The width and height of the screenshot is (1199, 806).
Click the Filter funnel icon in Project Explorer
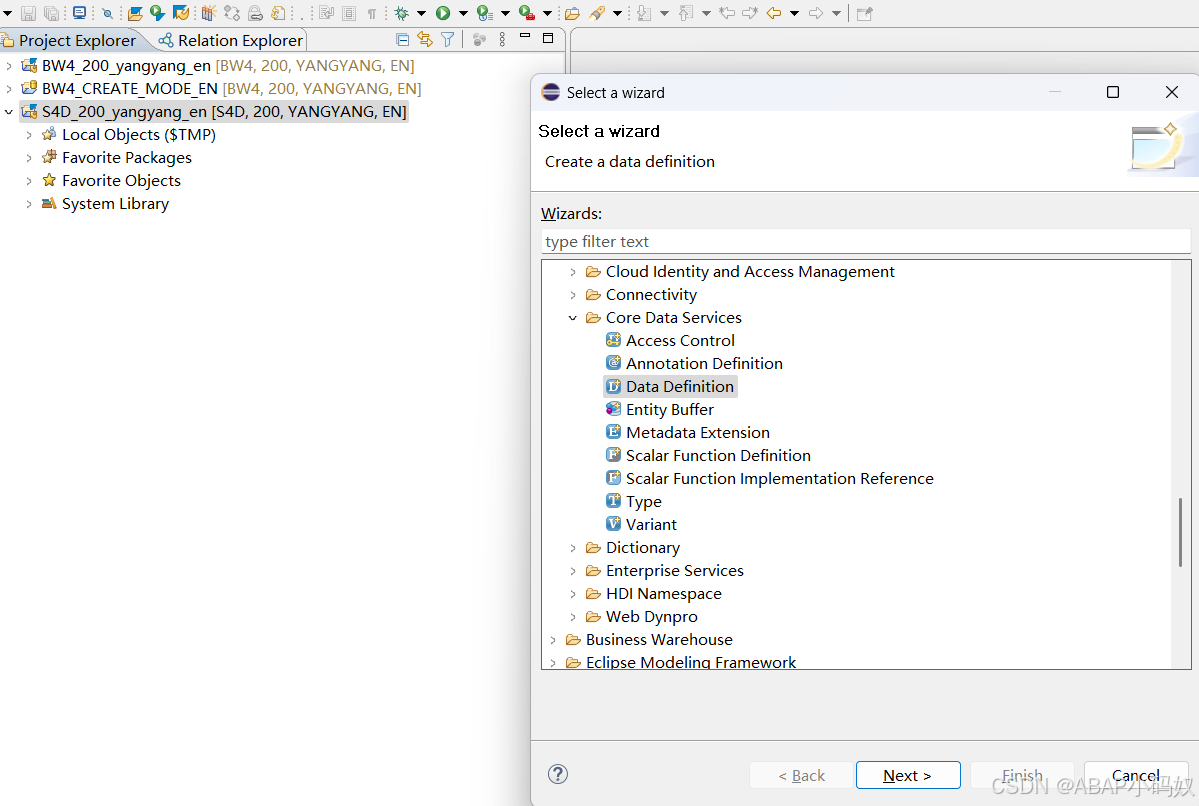click(x=448, y=39)
